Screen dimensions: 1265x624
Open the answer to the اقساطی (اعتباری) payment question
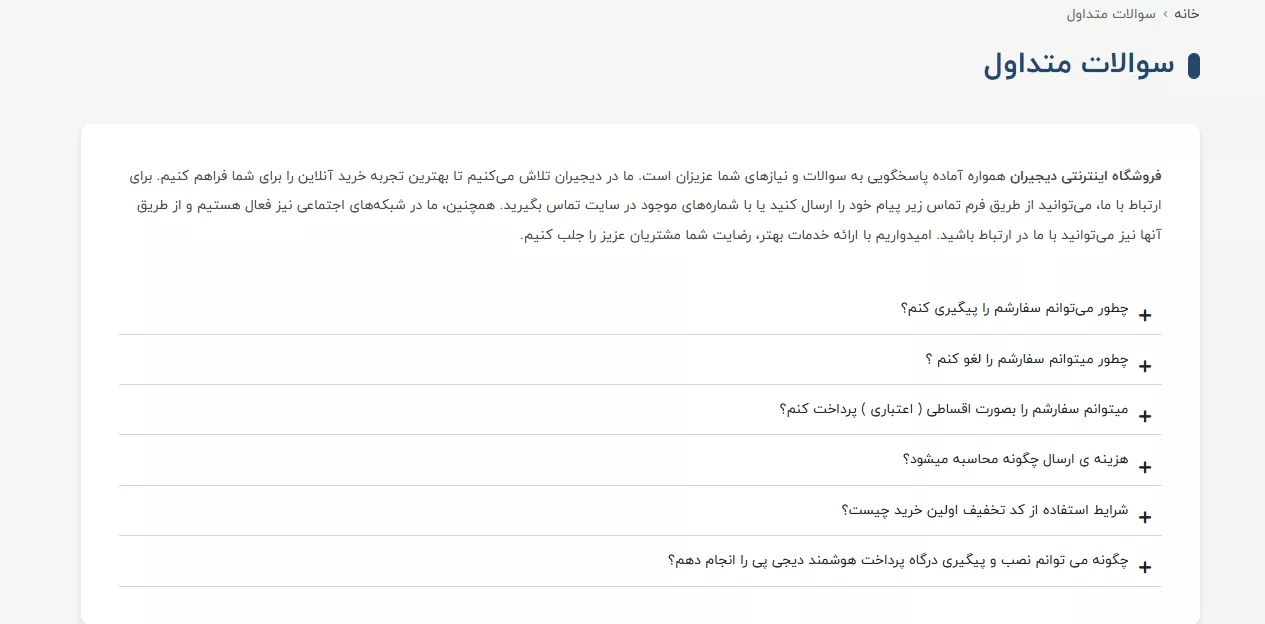click(x=954, y=409)
